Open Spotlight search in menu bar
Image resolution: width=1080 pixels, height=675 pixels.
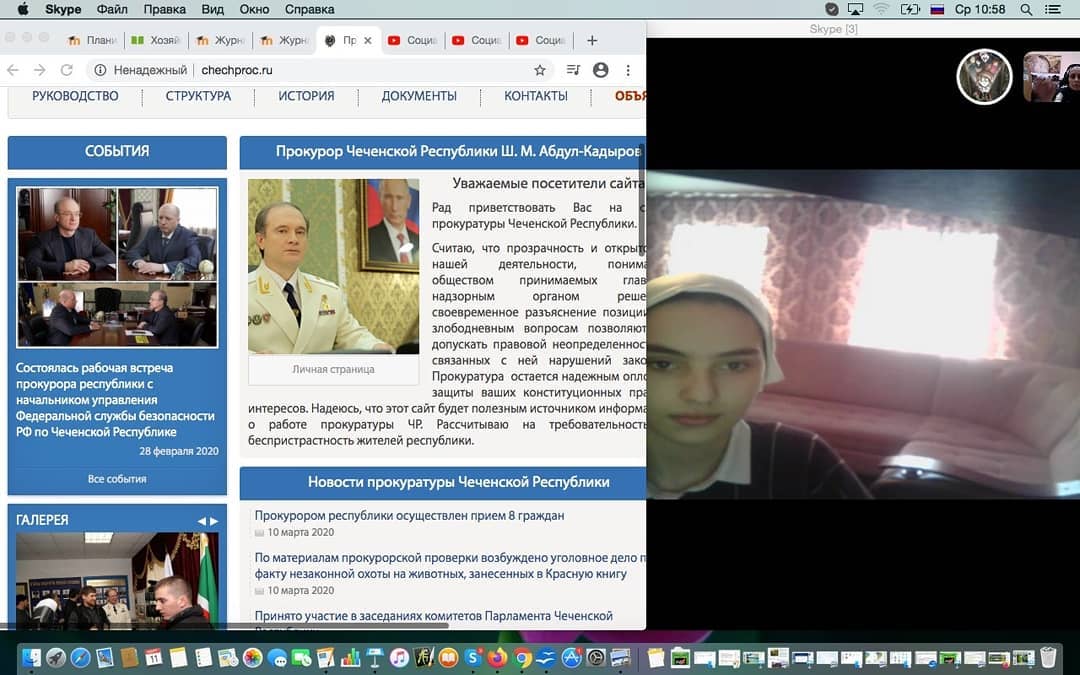1026,9
